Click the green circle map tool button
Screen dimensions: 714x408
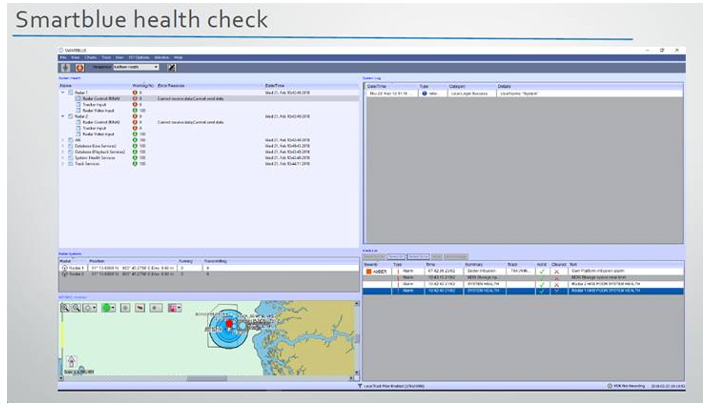tap(105, 308)
